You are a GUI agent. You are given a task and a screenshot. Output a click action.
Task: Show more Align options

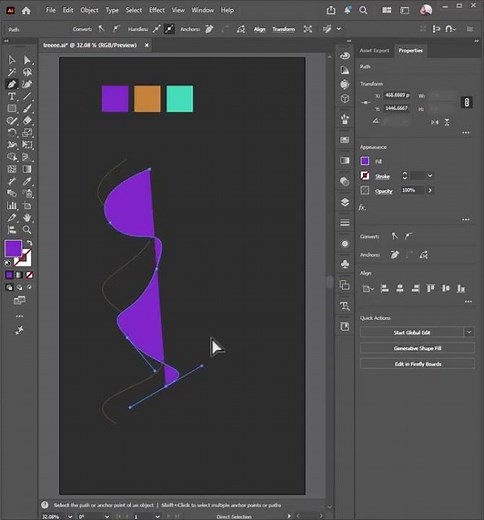click(468, 301)
